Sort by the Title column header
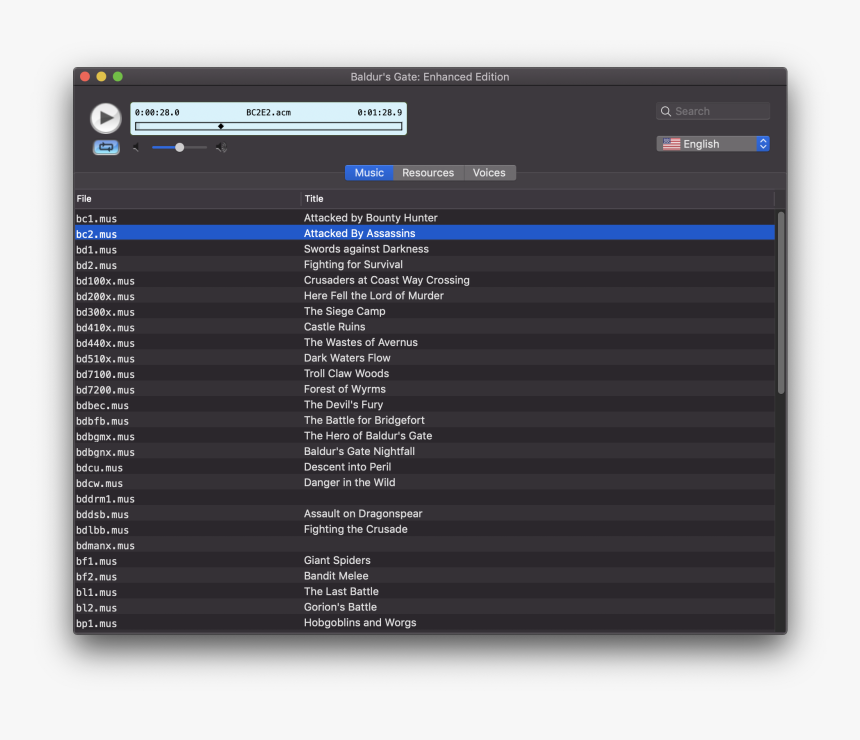Image resolution: width=860 pixels, height=740 pixels. pos(538,199)
